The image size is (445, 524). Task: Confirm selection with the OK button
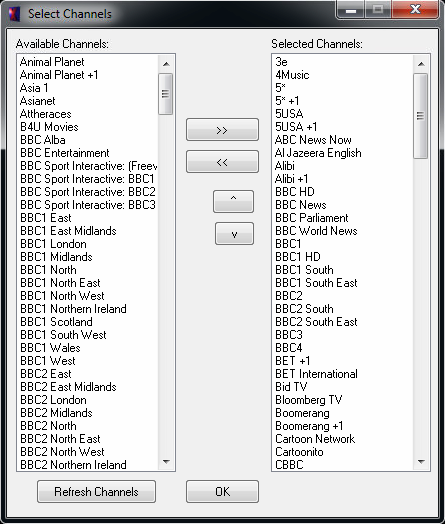coord(222,492)
